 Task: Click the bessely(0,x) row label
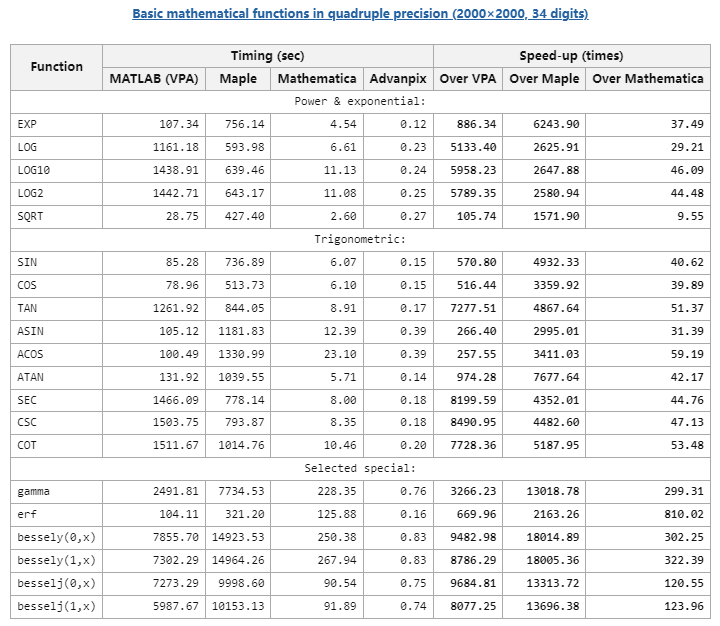(56, 537)
